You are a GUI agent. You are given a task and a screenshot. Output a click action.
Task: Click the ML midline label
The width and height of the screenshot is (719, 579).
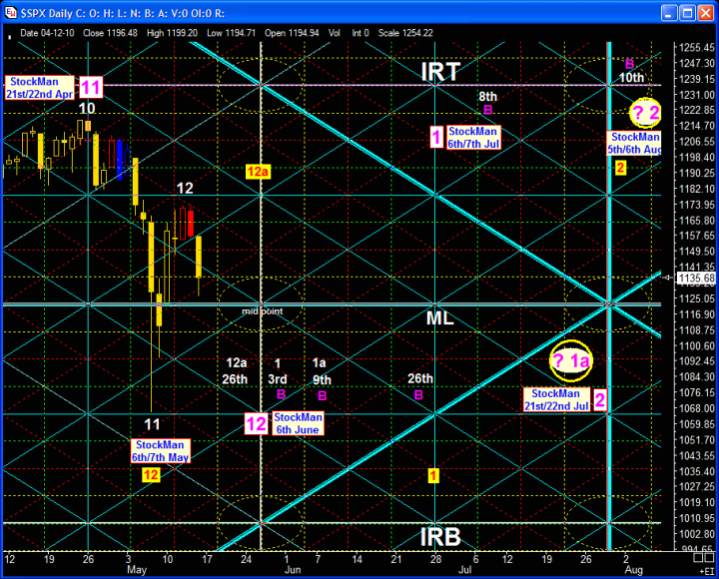440,315
